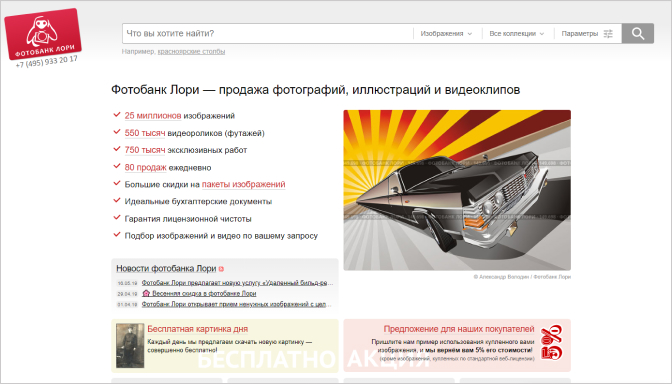Open the Параметры search options

point(587,33)
